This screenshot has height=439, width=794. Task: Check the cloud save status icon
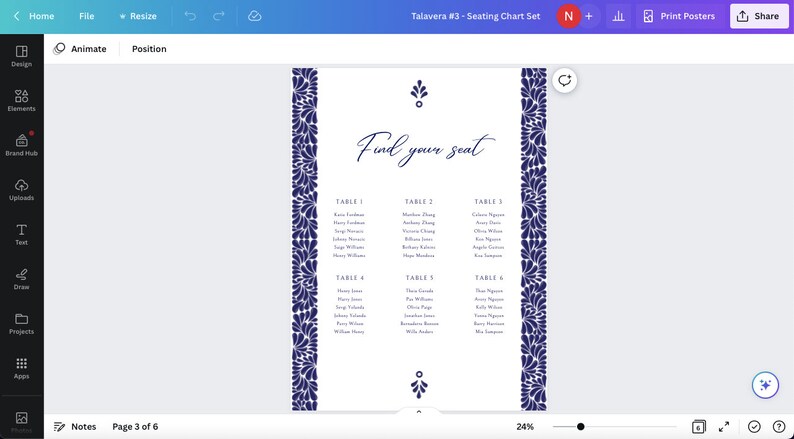pyautogui.click(x=254, y=16)
